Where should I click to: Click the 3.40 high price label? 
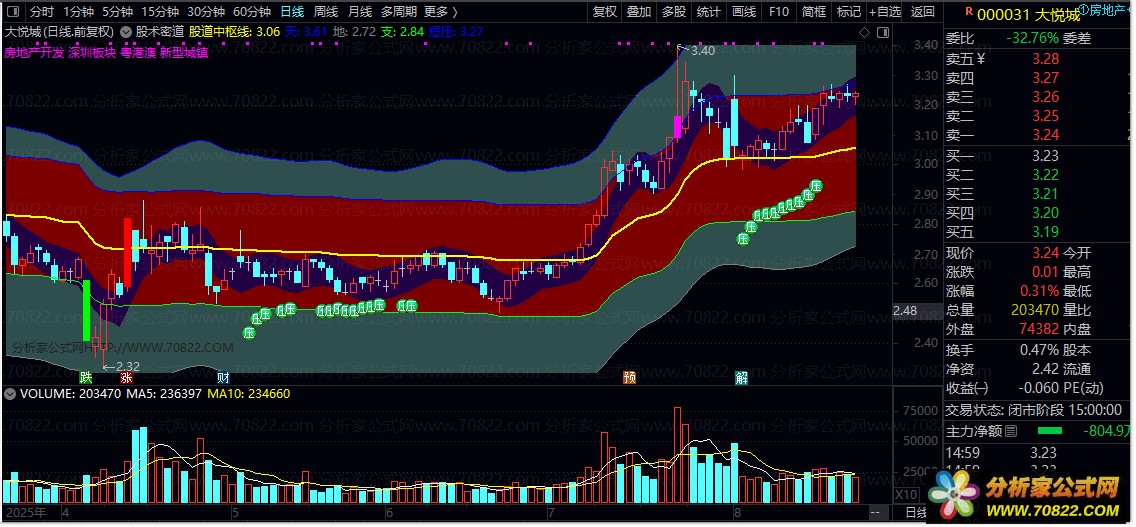click(x=703, y=51)
